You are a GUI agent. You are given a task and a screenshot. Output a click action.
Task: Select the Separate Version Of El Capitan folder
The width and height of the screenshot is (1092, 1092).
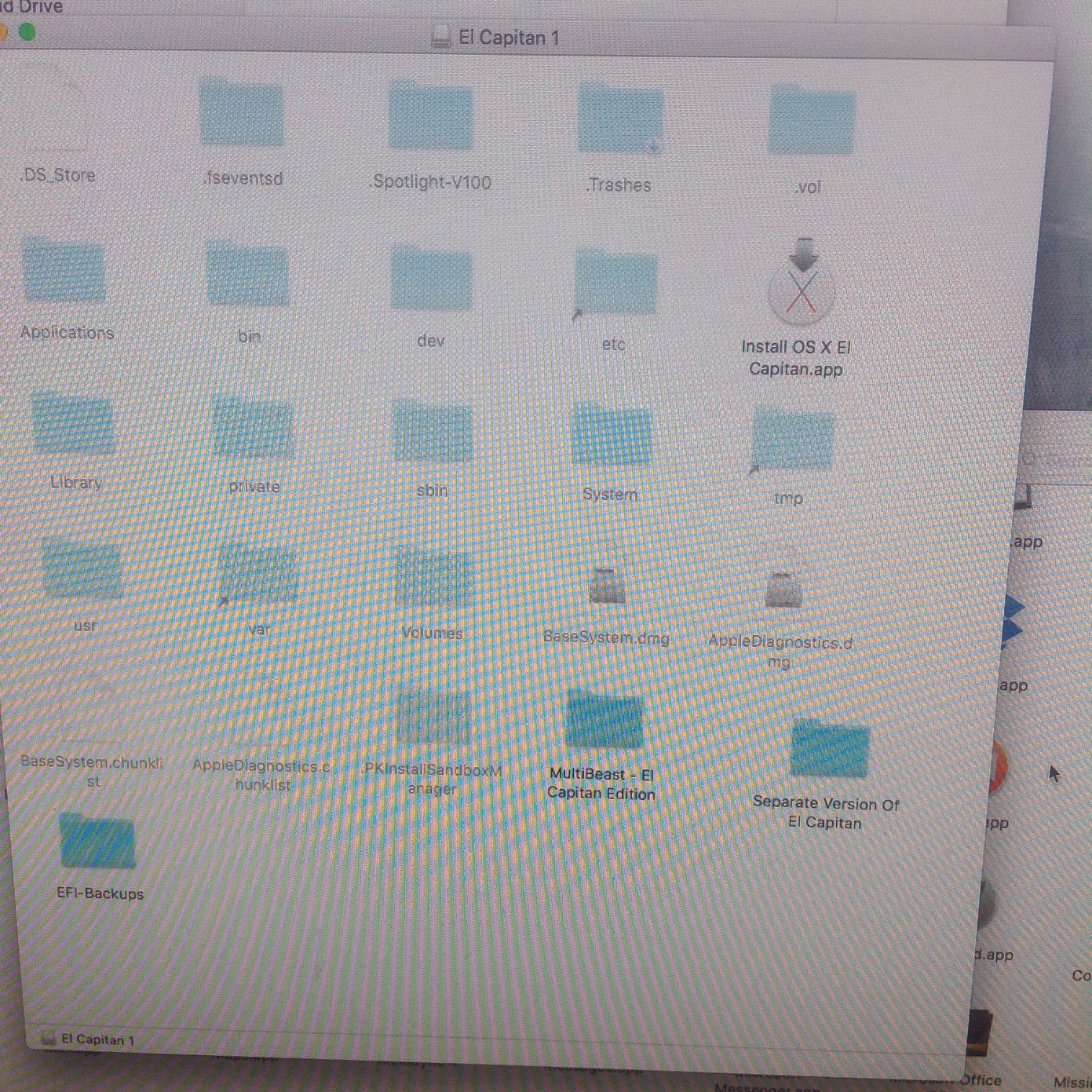click(x=829, y=749)
